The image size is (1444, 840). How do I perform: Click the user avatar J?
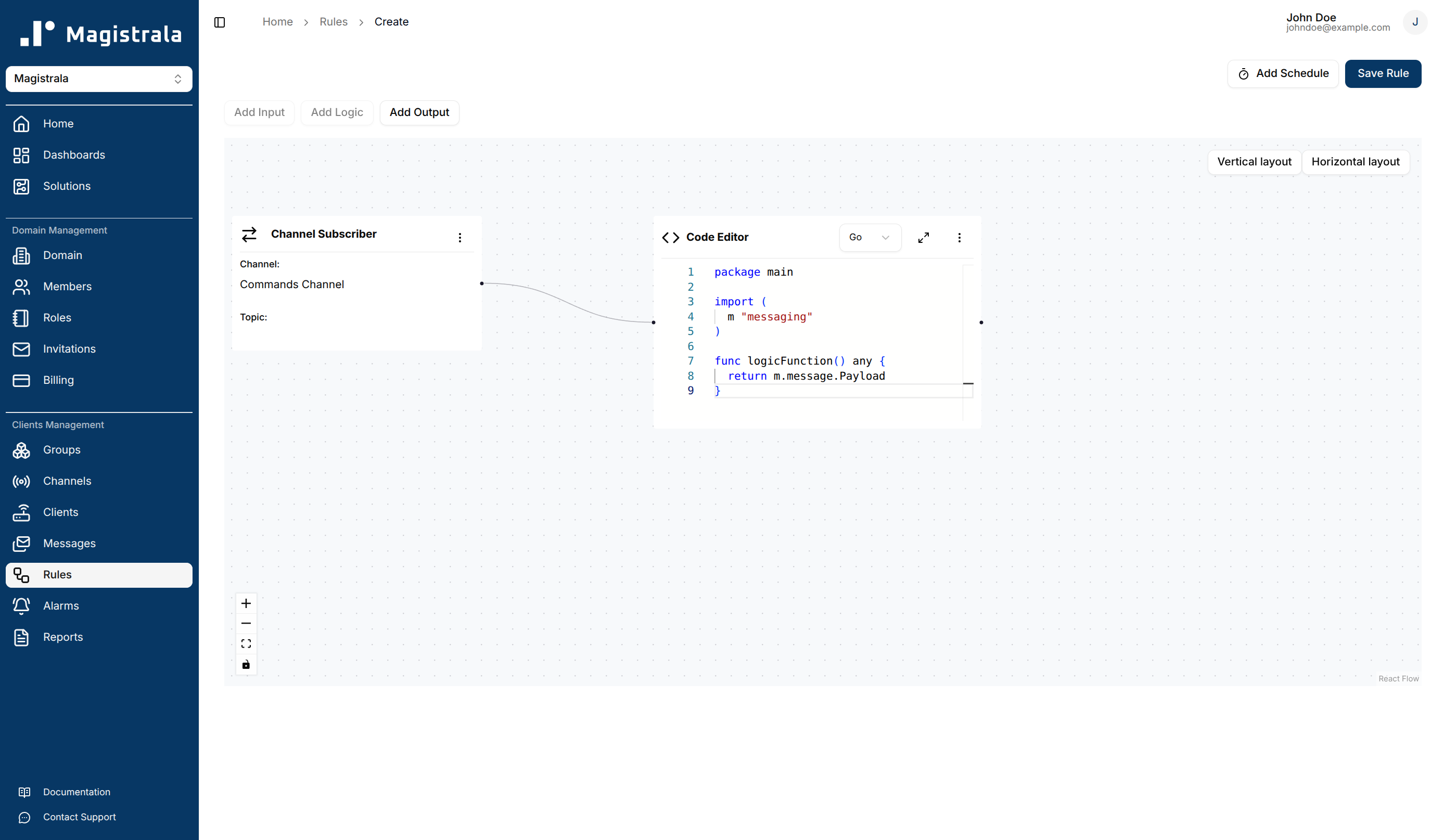(1415, 22)
